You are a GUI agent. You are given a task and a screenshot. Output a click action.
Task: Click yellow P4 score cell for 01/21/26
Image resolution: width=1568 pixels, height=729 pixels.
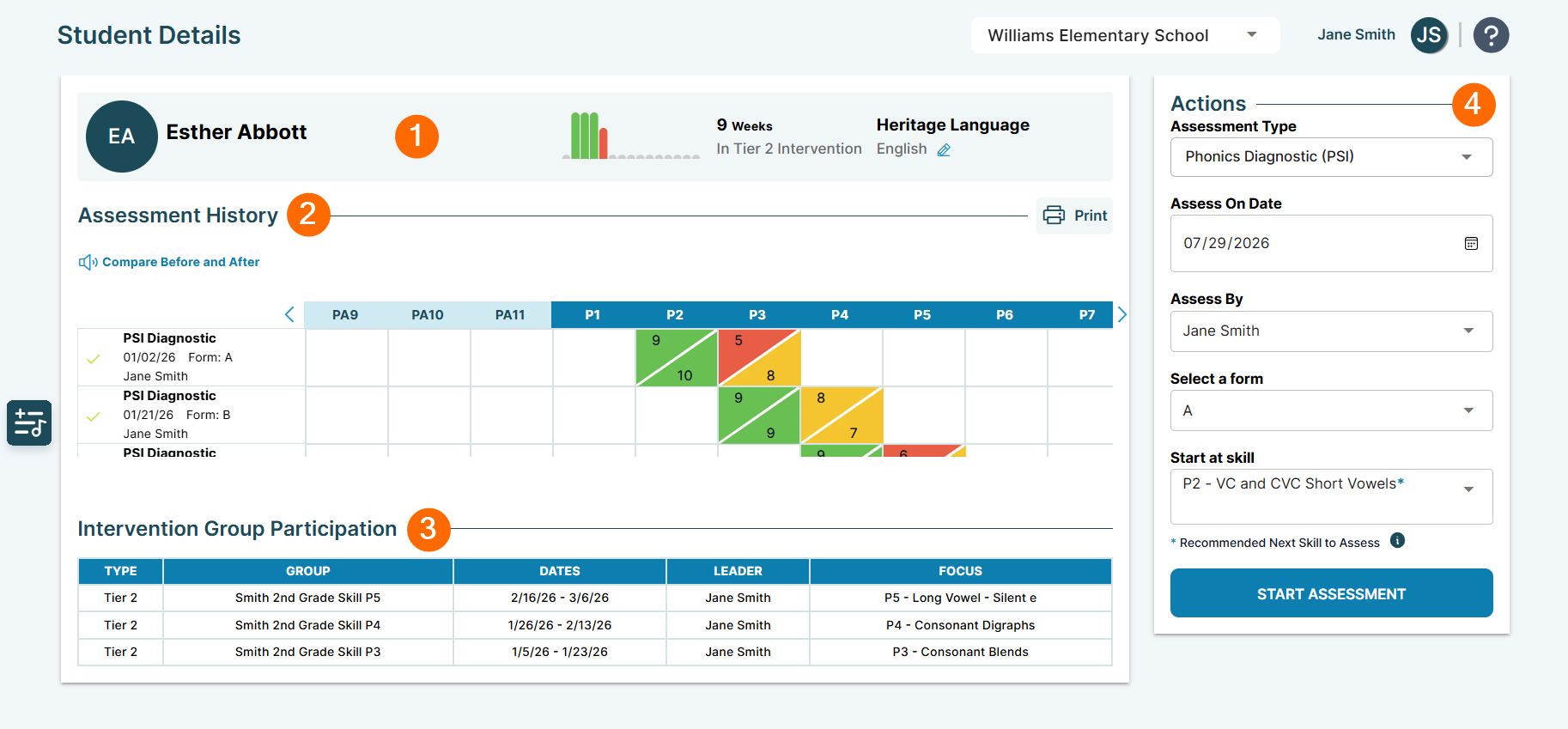click(x=842, y=416)
